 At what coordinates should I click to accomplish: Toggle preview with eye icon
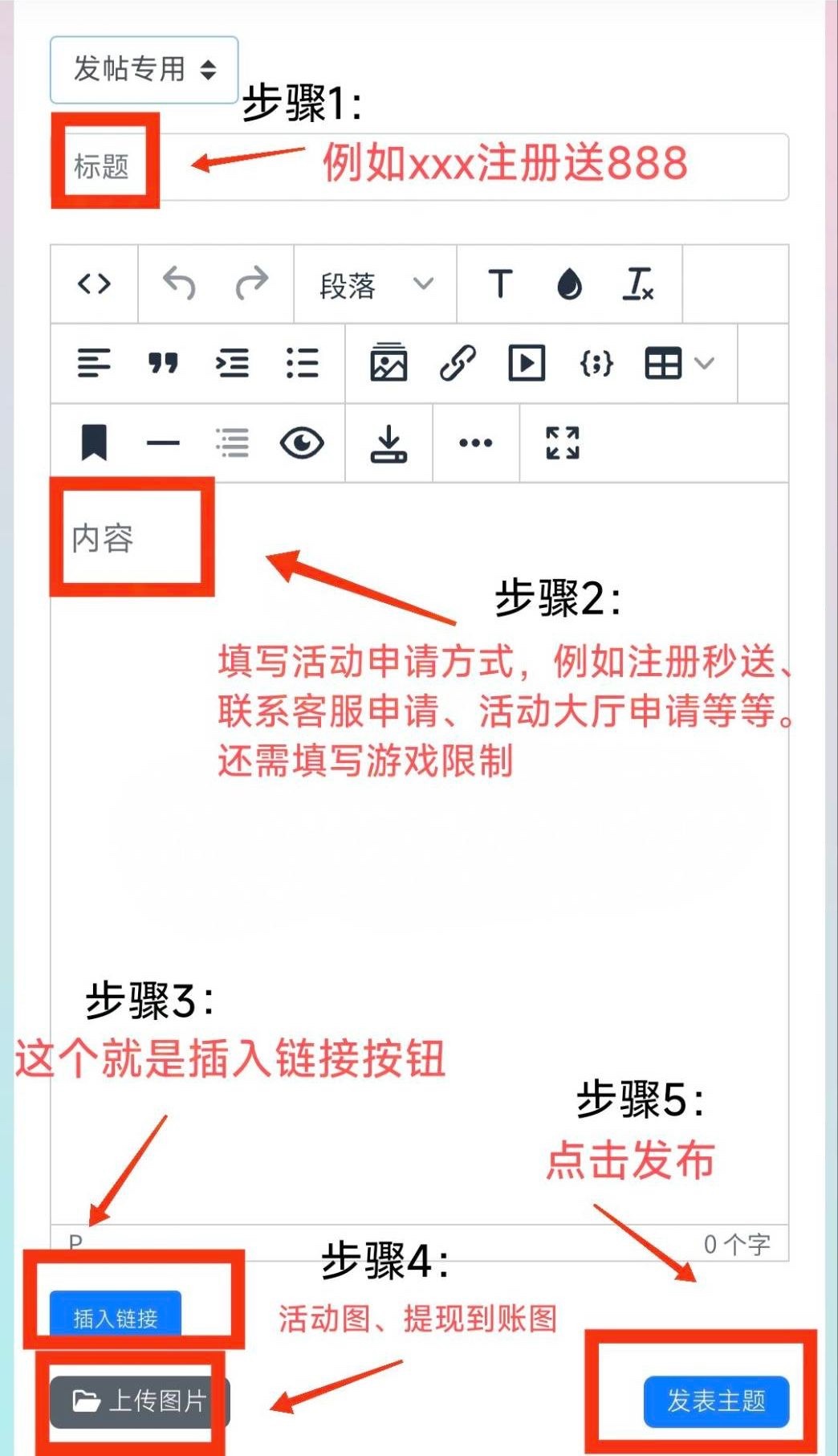(x=302, y=443)
